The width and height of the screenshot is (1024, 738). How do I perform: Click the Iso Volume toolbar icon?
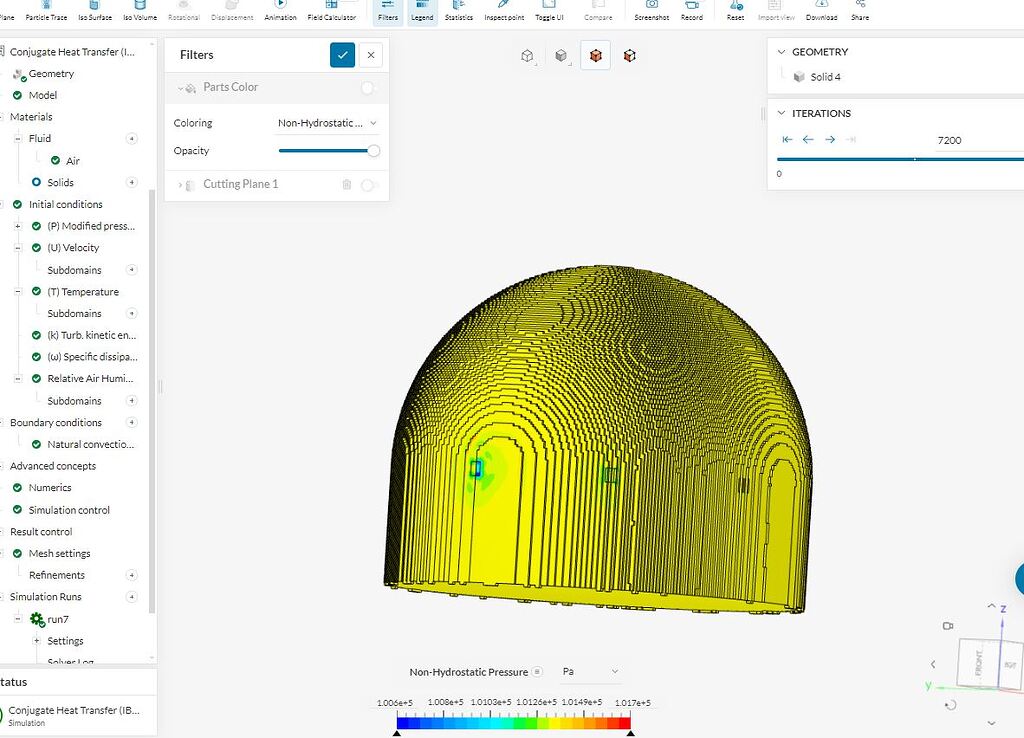tap(139, 10)
